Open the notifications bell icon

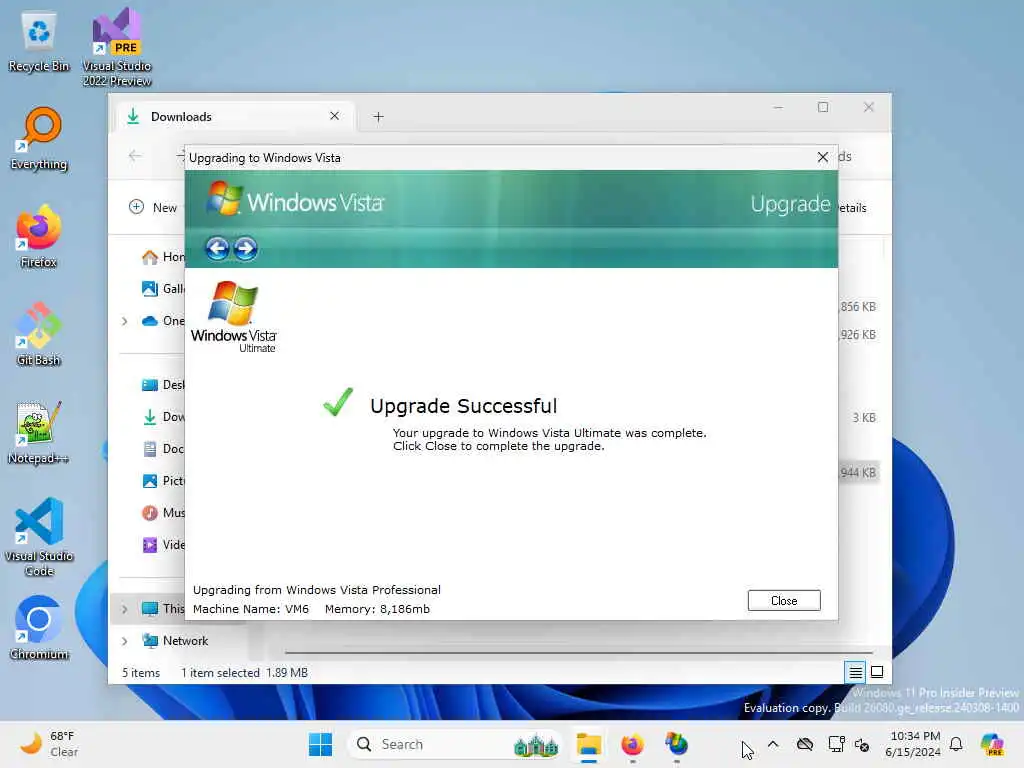(956, 744)
